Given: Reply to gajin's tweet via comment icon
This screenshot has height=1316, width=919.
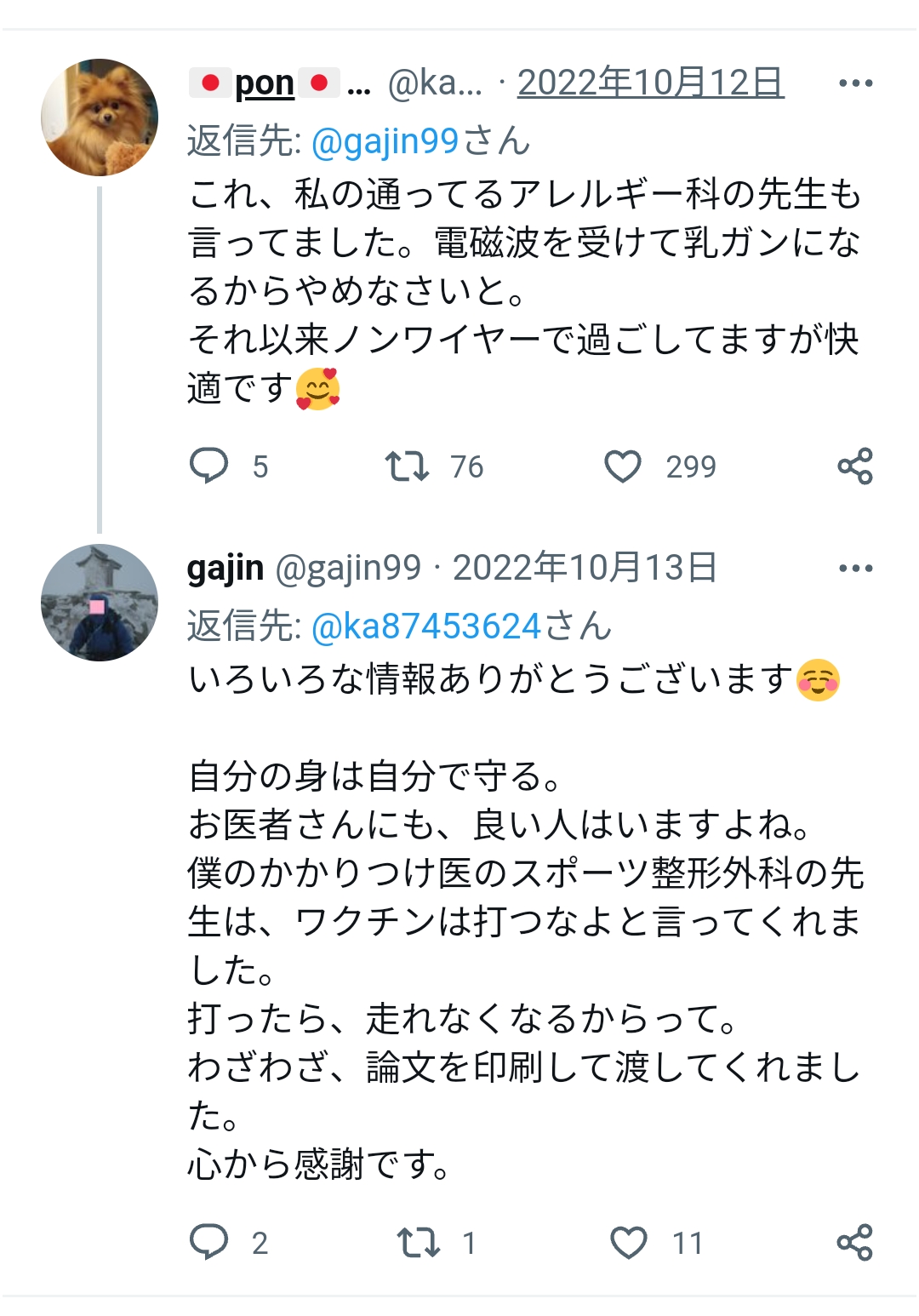Looking at the screenshot, I should coord(208,1242).
